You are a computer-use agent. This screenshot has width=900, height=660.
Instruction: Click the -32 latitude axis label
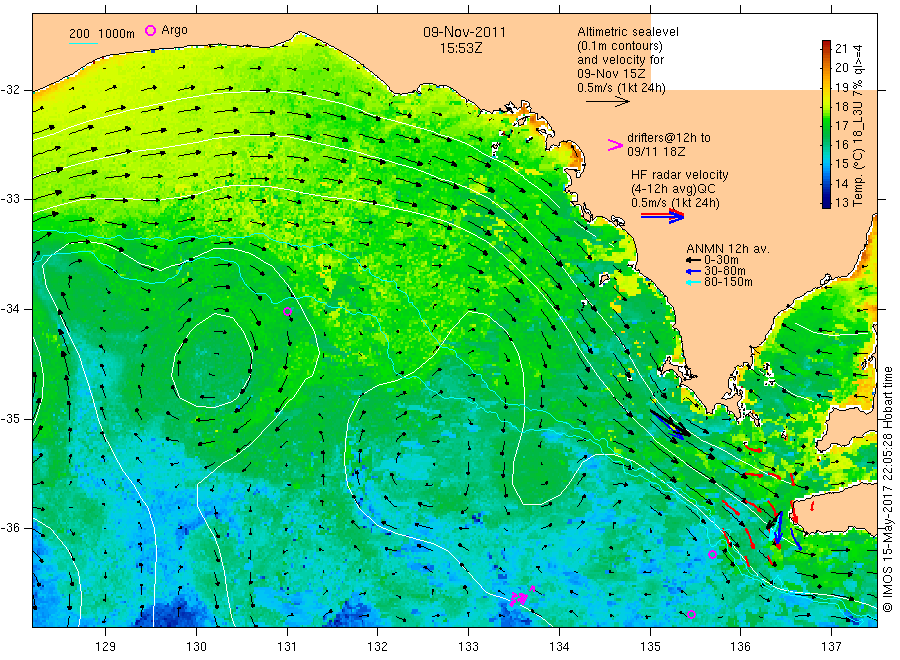(x=10, y=90)
